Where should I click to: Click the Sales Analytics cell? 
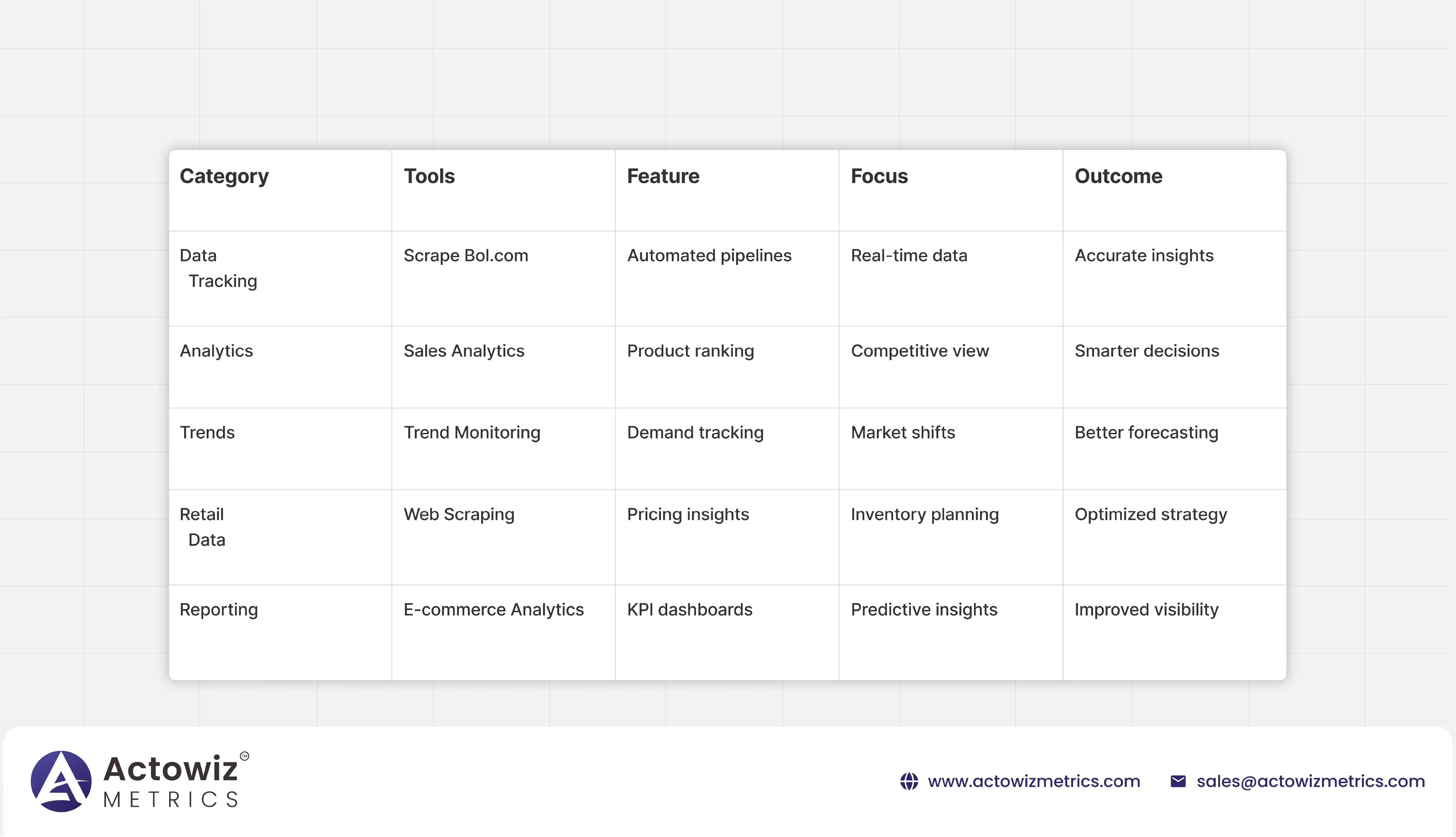tap(463, 351)
